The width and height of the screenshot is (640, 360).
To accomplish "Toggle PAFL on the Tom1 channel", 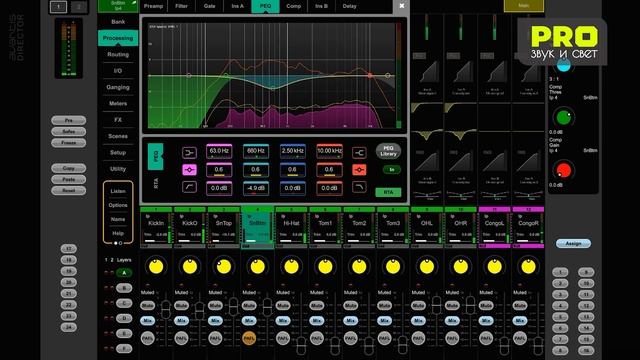I will coord(317,338).
